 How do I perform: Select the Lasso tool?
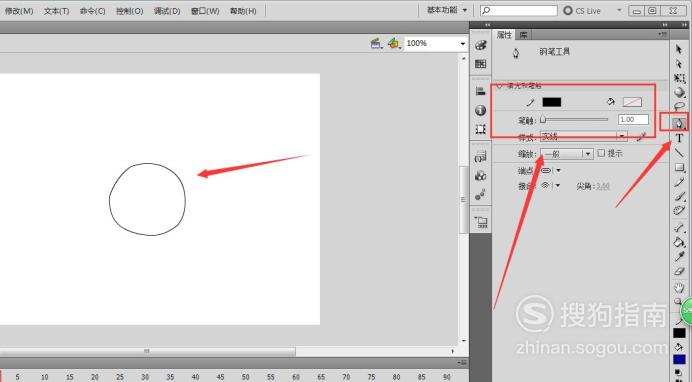(x=679, y=106)
